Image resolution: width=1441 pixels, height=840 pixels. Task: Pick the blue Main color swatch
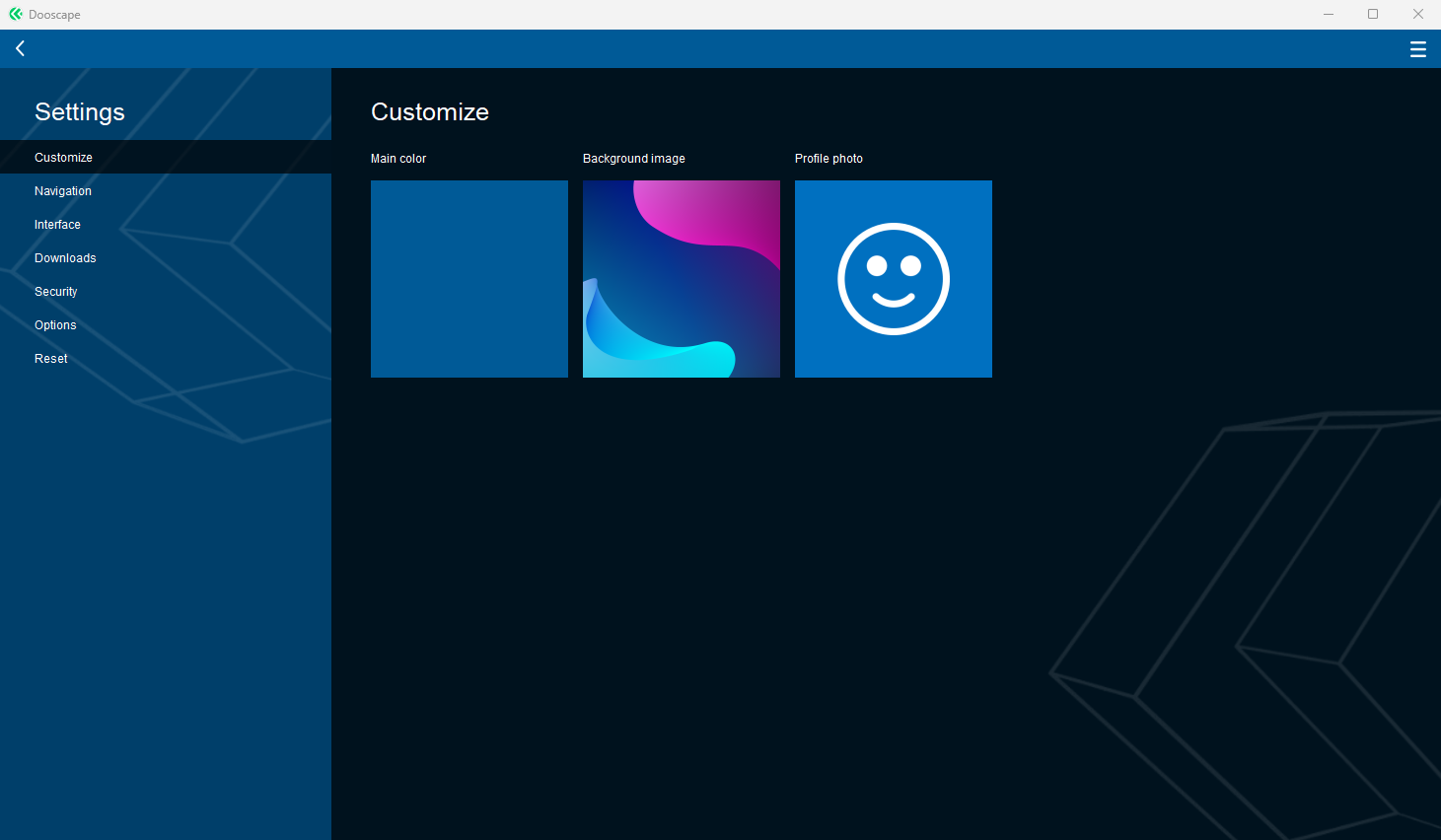tap(468, 279)
